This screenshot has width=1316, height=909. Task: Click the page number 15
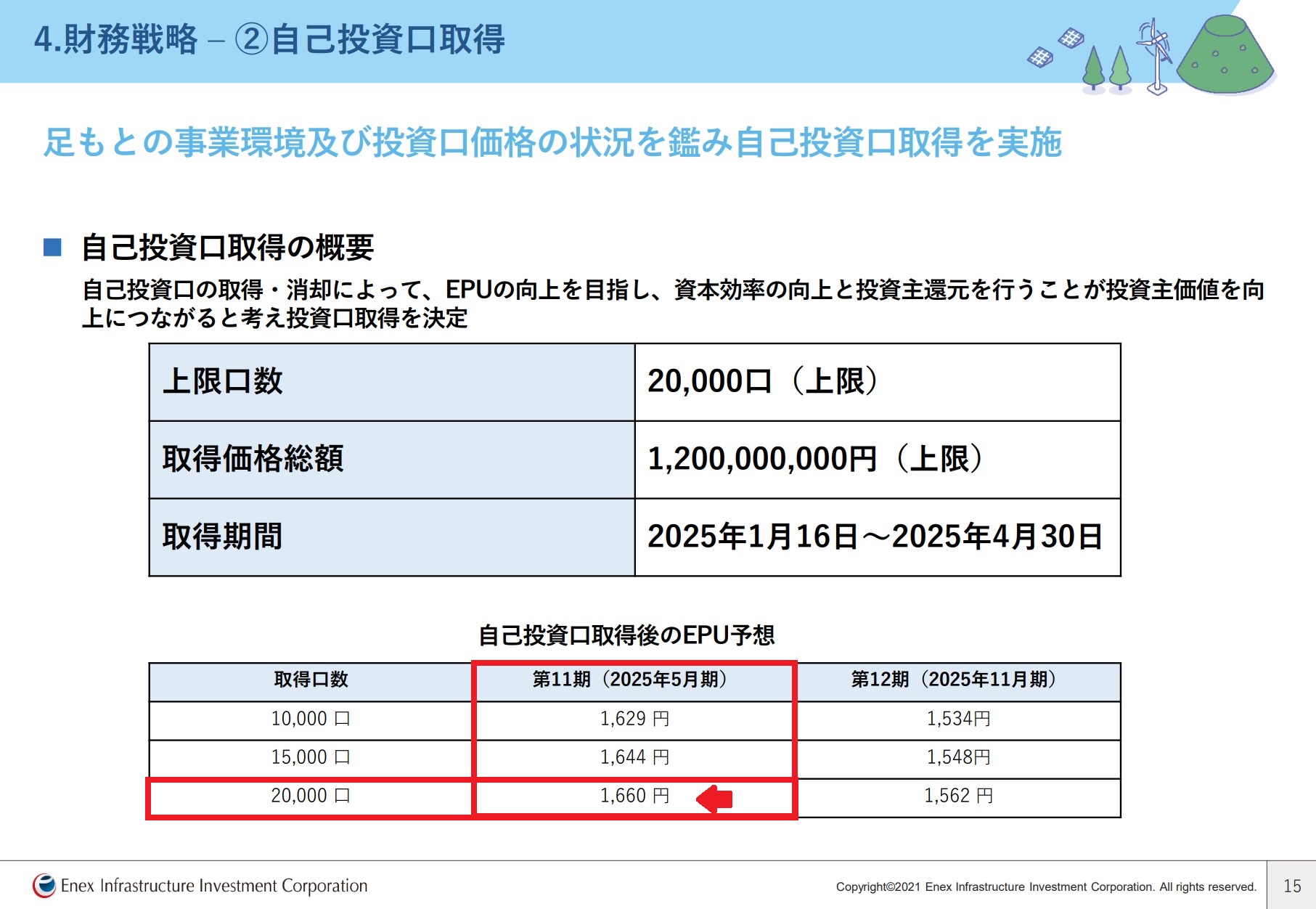point(1292,886)
